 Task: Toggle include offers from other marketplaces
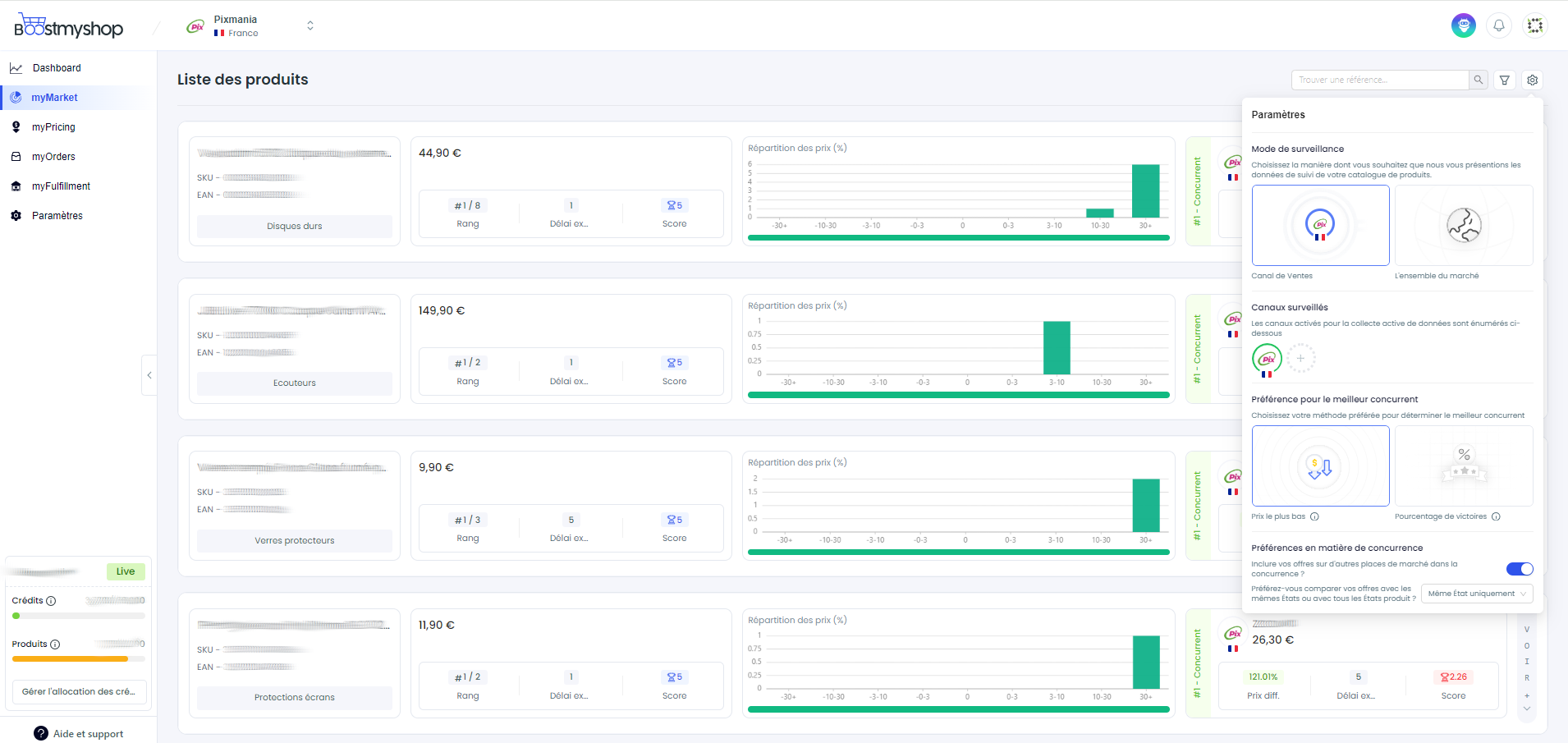click(x=1519, y=569)
